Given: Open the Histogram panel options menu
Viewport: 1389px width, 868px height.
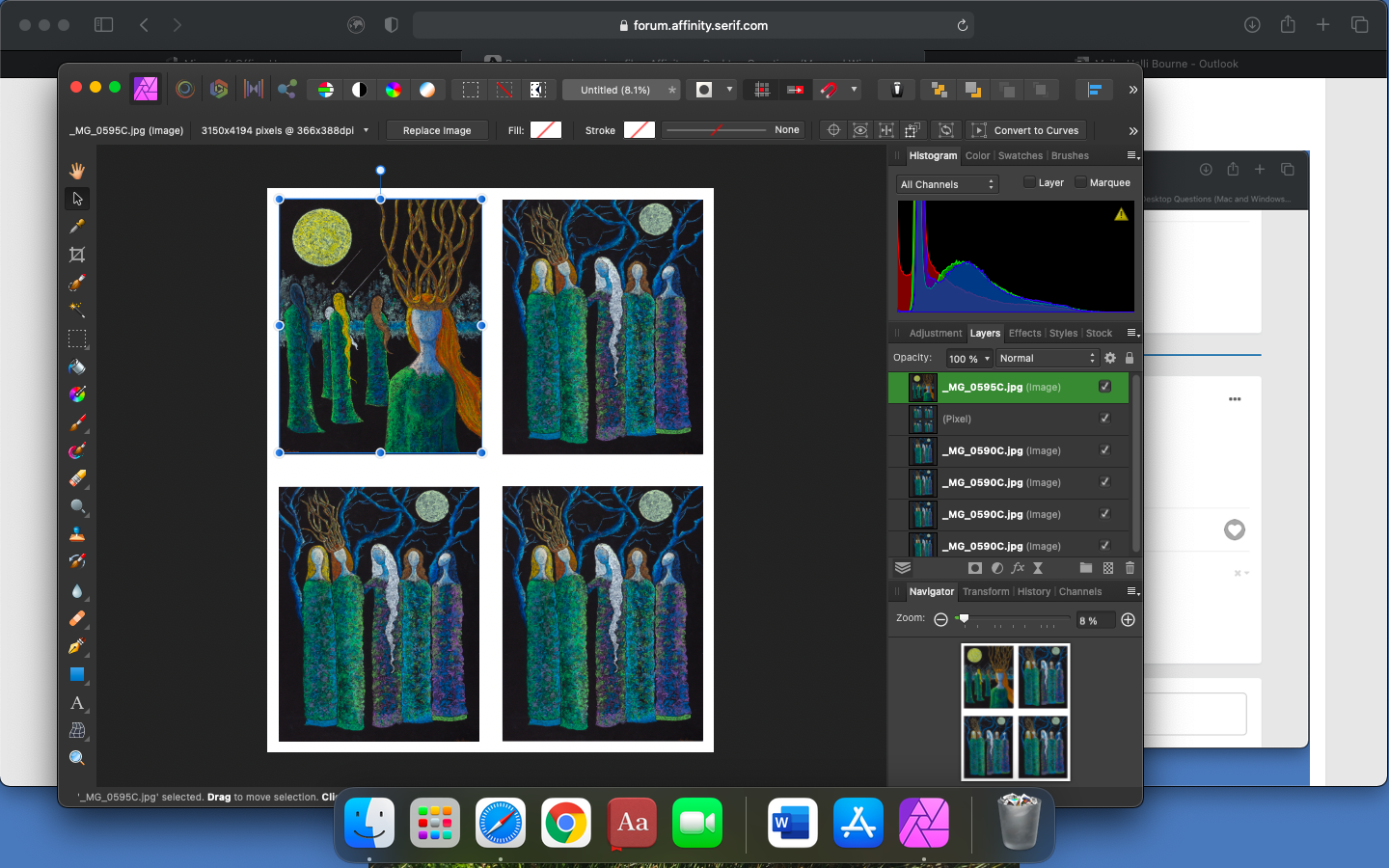Looking at the screenshot, I should [x=1132, y=155].
